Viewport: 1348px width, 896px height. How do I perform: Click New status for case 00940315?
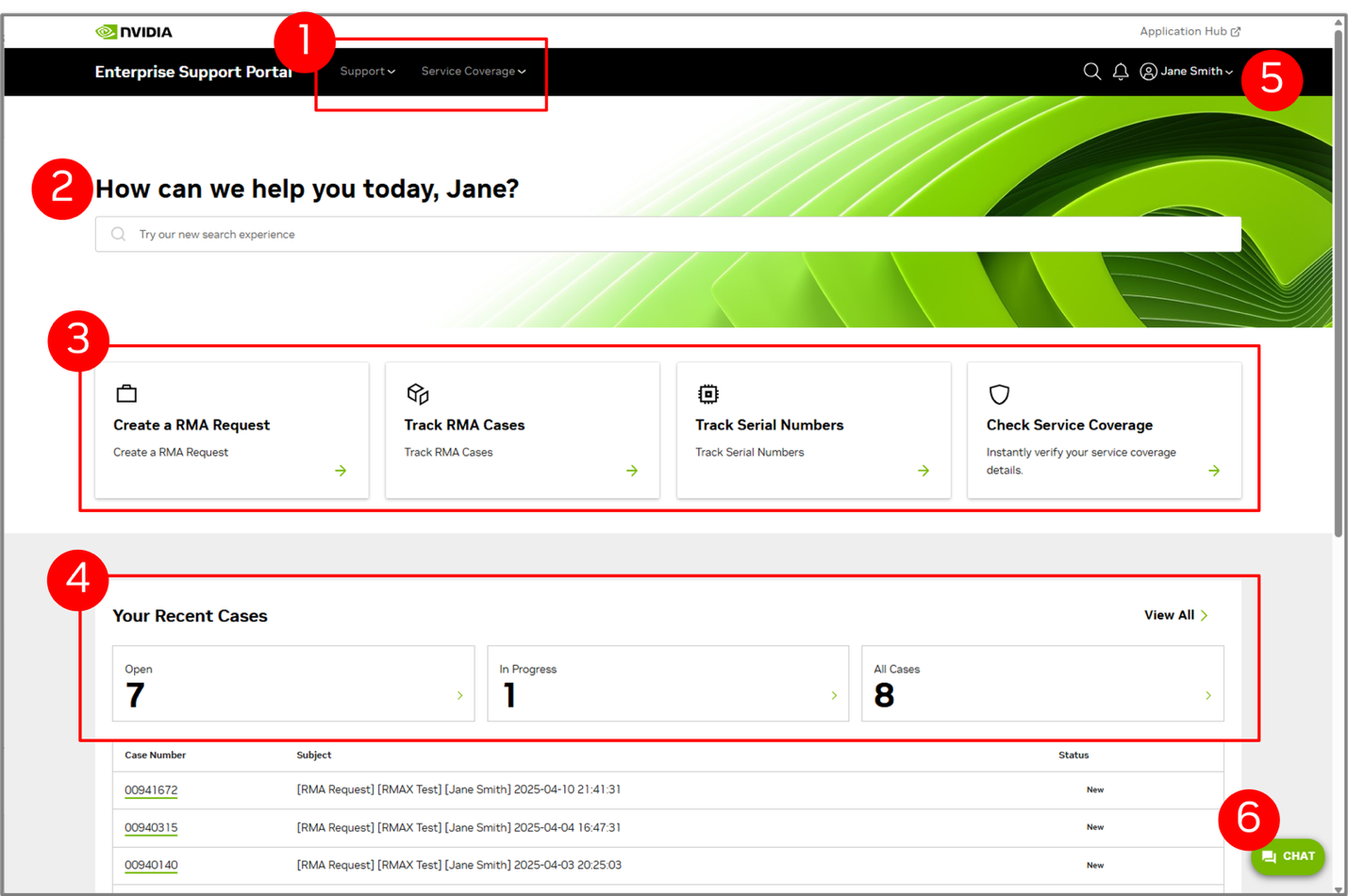click(x=1095, y=827)
